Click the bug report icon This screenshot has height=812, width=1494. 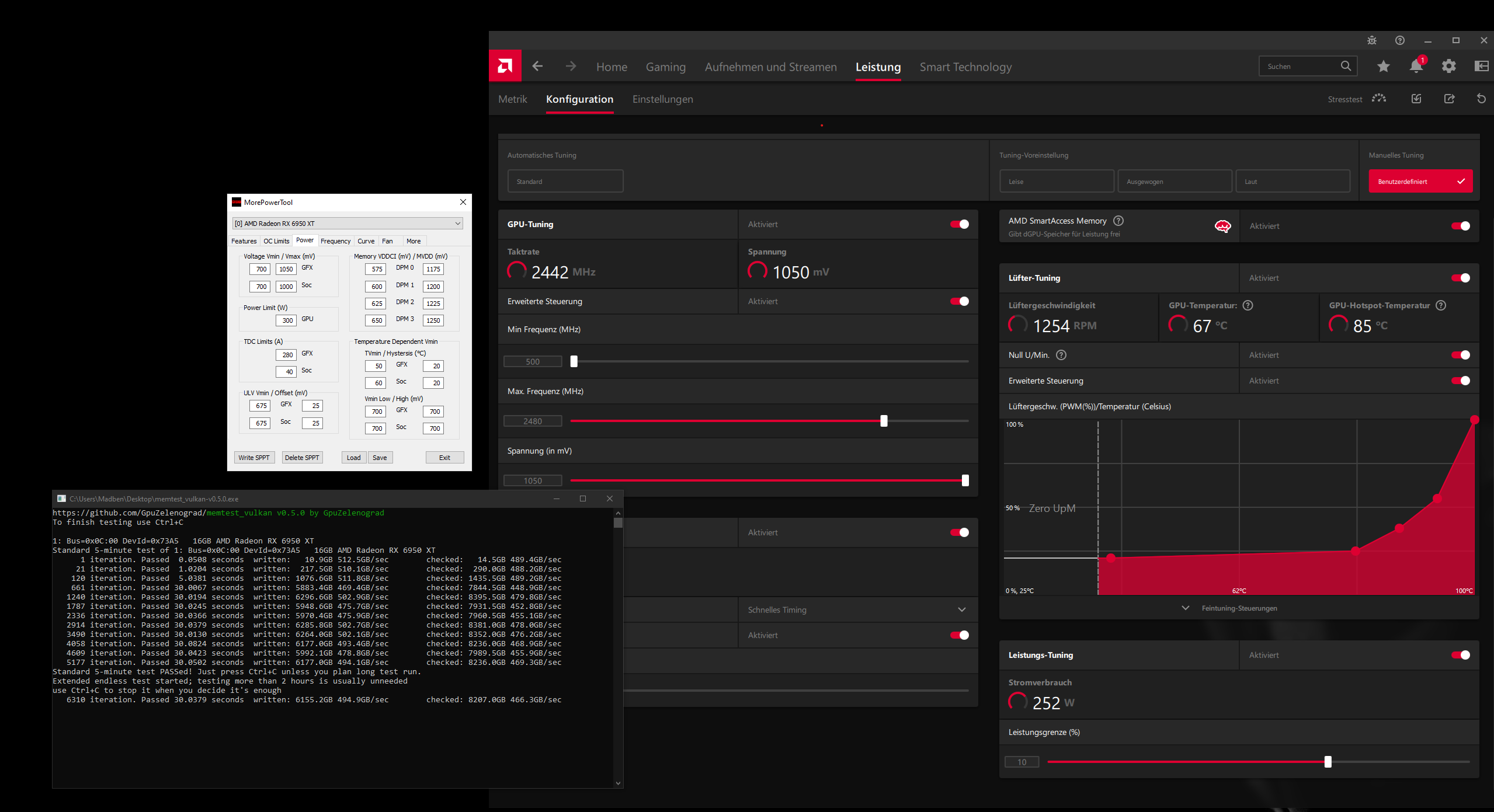(1372, 40)
